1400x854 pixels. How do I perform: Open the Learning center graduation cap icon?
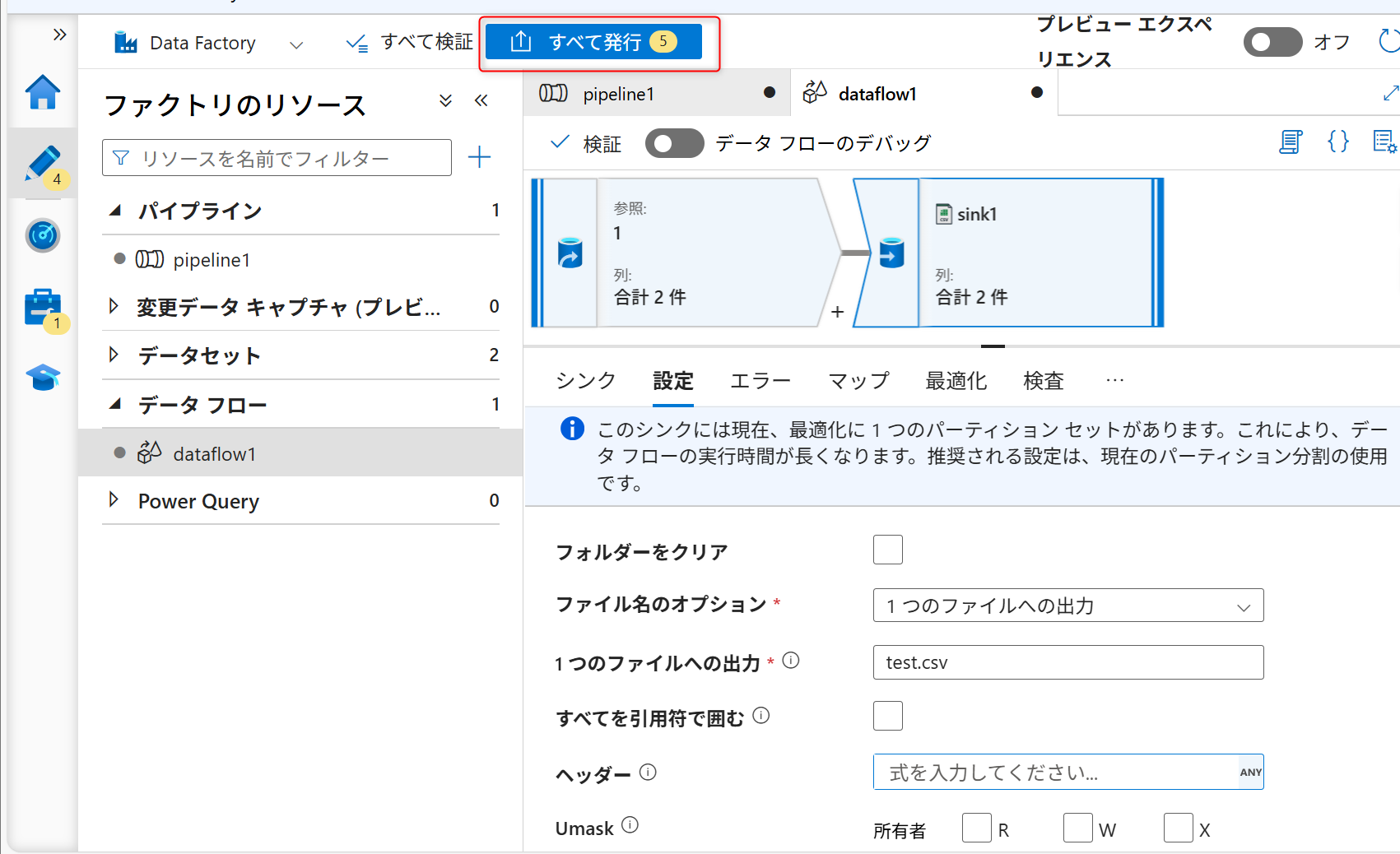42,377
